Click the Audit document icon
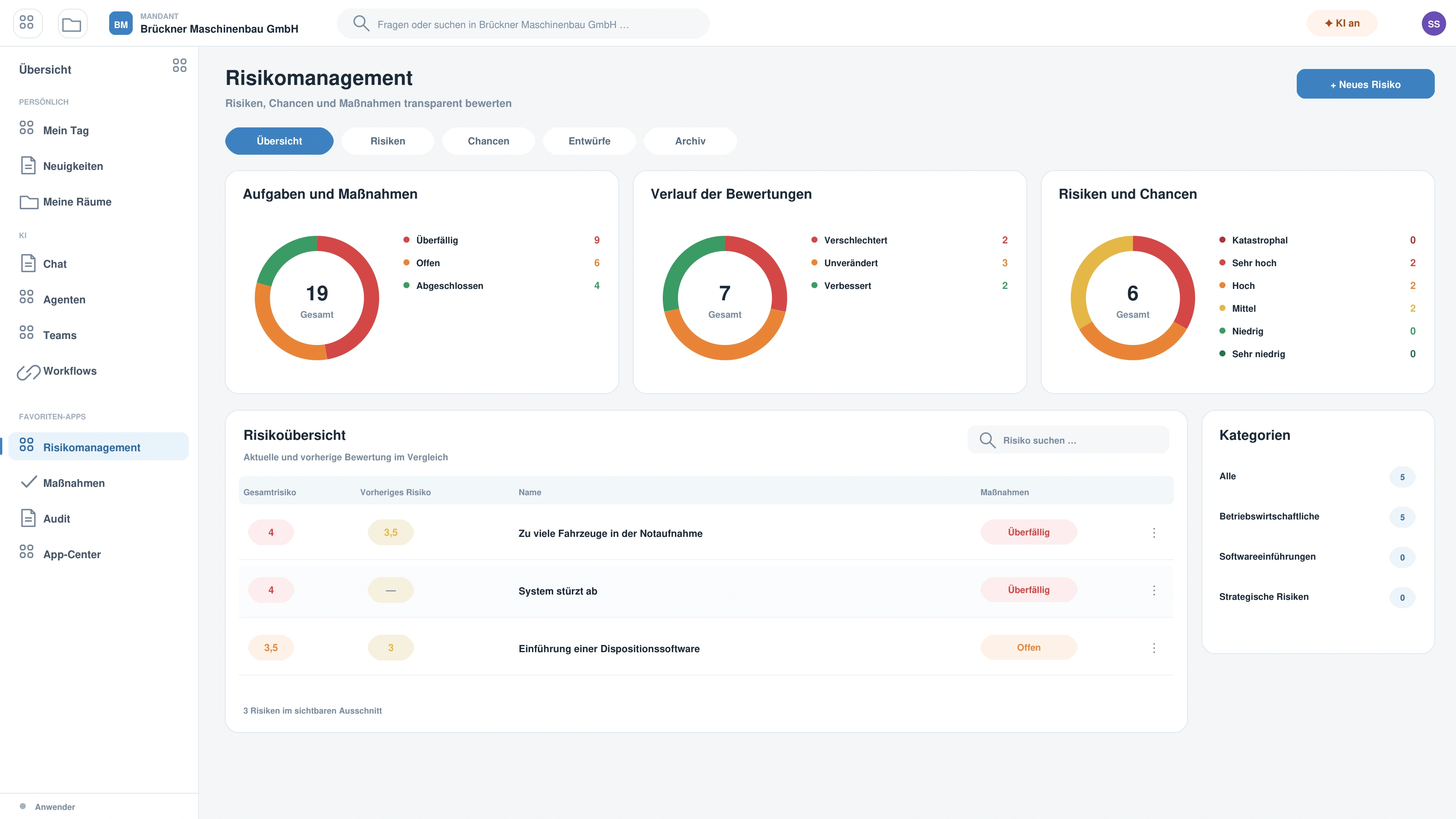 click(28, 518)
